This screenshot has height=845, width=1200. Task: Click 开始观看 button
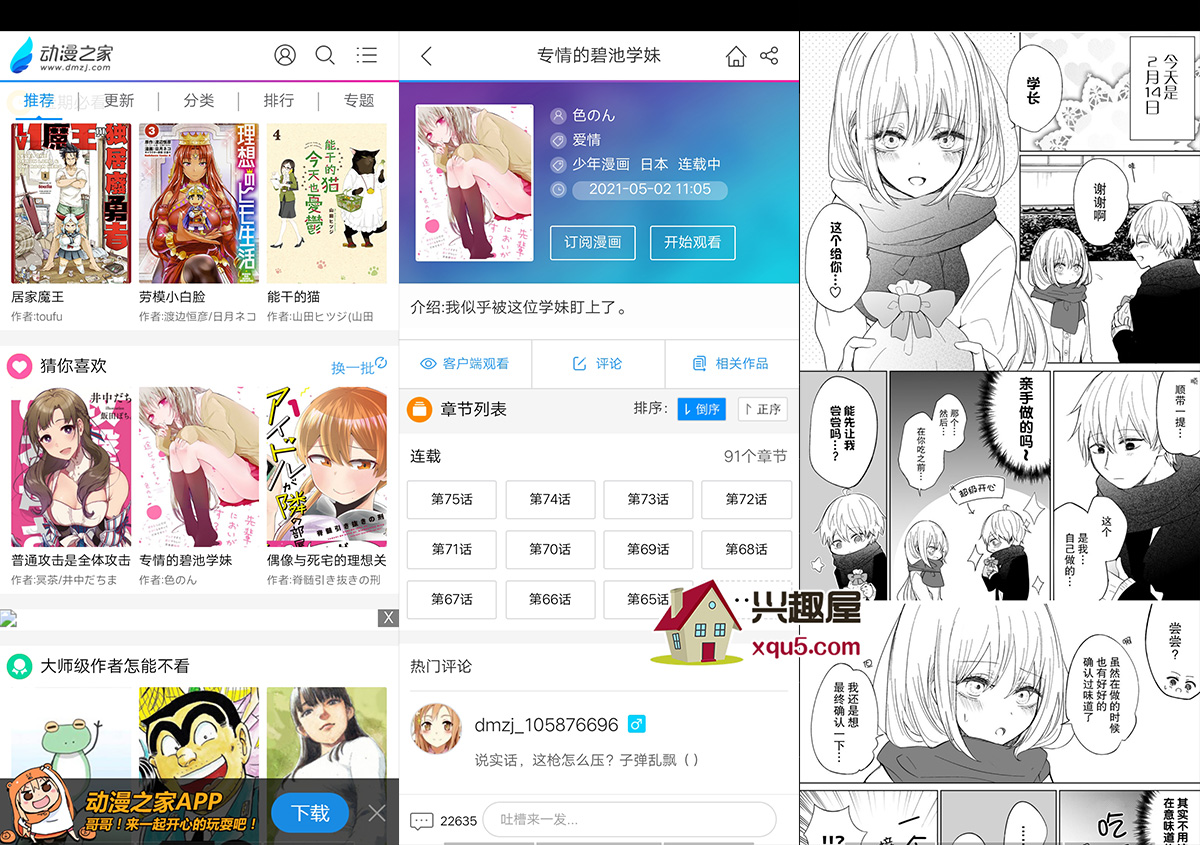pyautogui.click(x=693, y=242)
